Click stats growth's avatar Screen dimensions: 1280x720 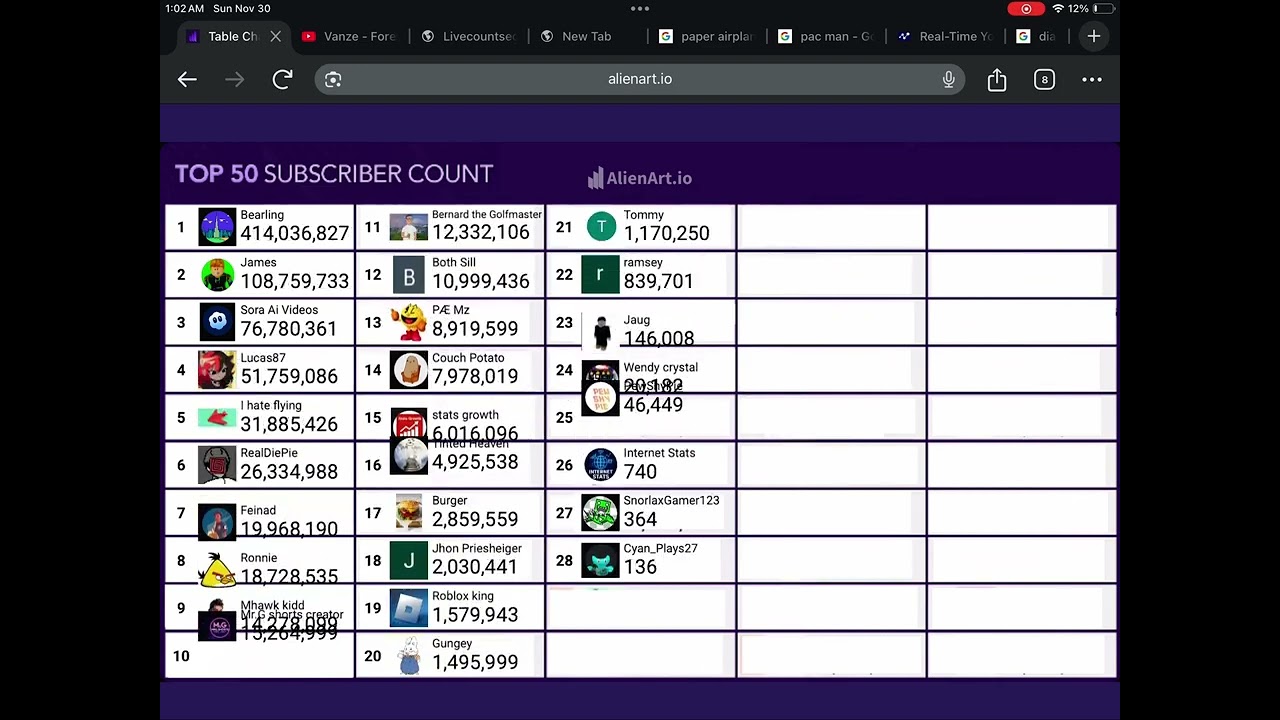pyautogui.click(x=408, y=425)
